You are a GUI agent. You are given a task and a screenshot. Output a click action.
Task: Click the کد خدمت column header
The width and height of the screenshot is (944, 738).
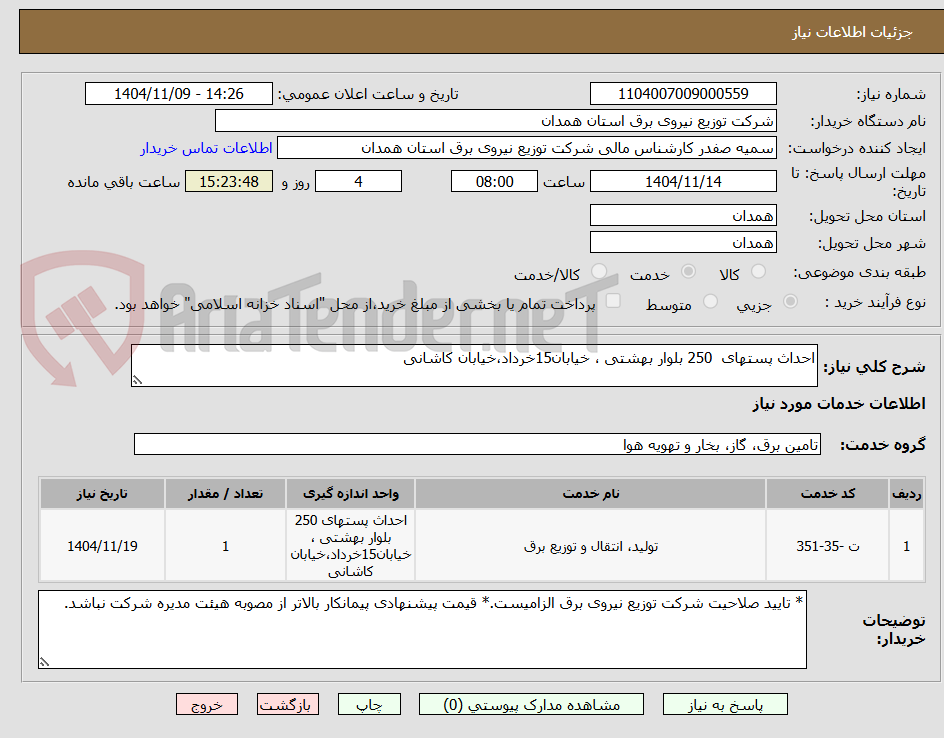(x=828, y=494)
